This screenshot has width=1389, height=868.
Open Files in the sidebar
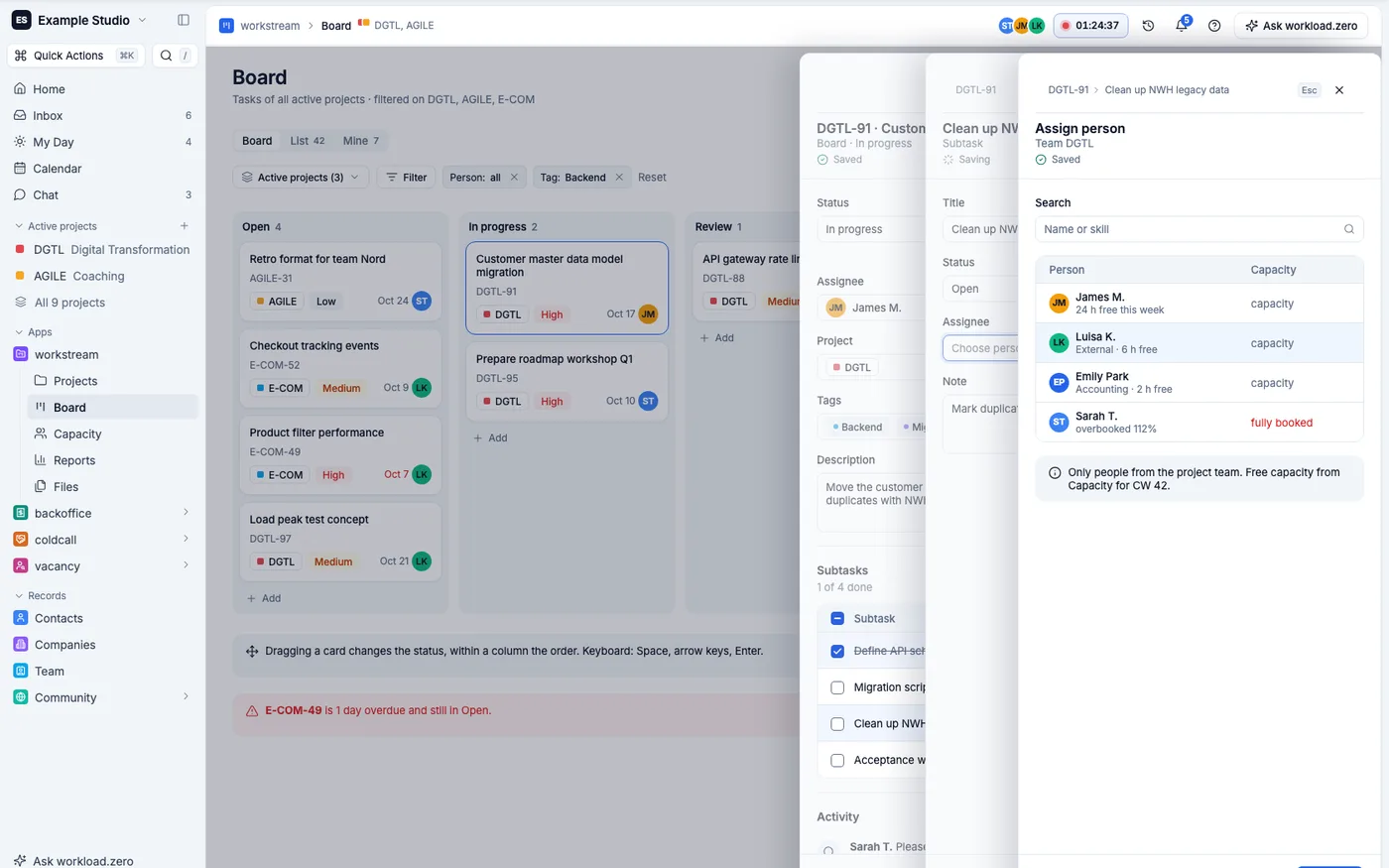click(x=65, y=487)
